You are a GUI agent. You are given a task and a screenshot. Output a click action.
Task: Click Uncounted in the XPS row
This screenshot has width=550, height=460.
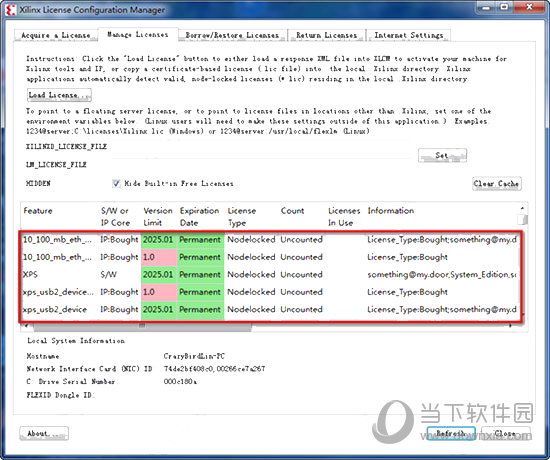pos(301,274)
